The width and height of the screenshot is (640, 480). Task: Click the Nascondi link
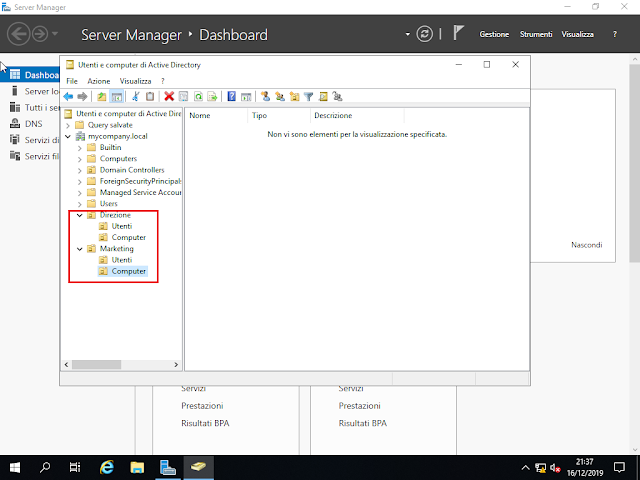[x=587, y=245]
